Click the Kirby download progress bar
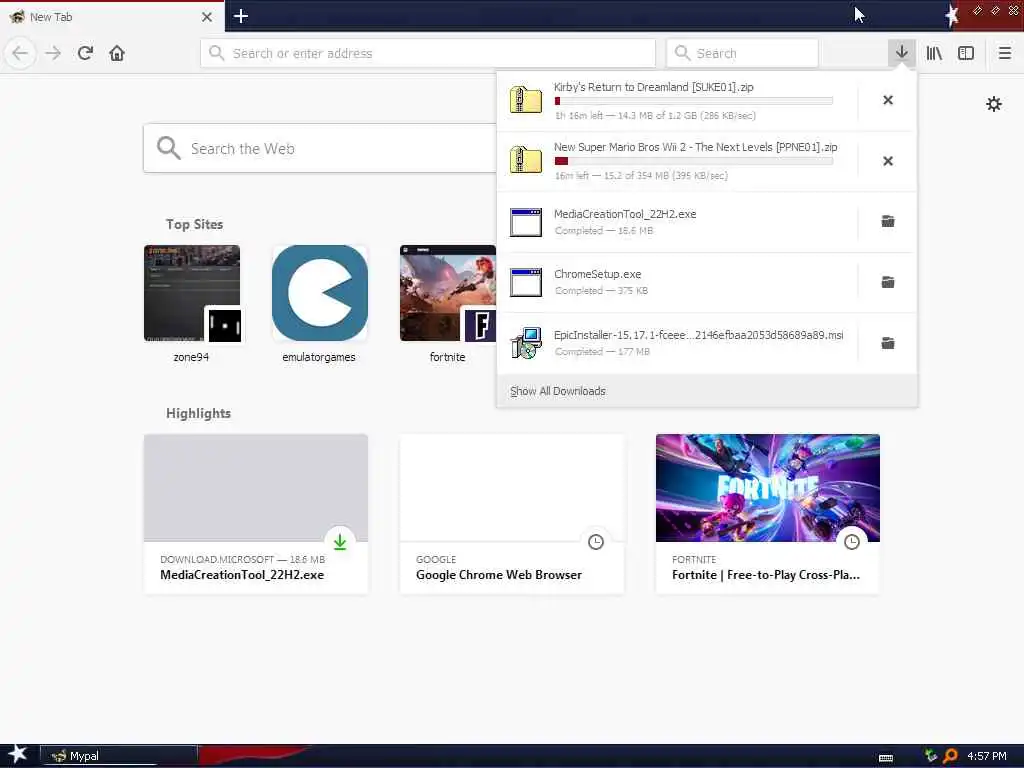Image resolution: width=1024 pixels, height=768 pixels. (694, 101)
